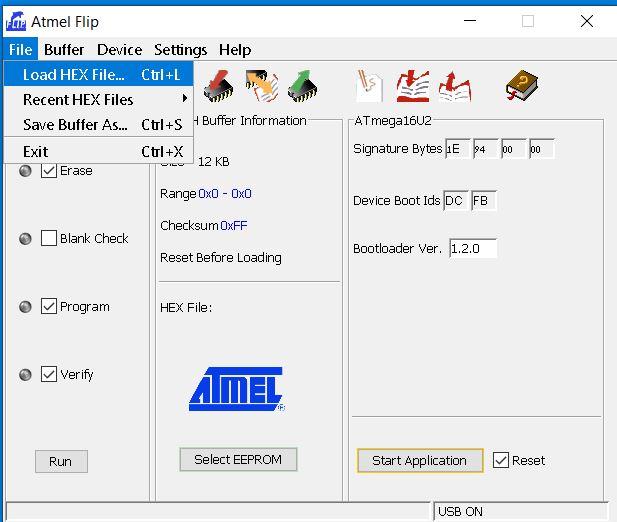Click the Program status indicator light
Image resolution: width=617 pixels, height=522 pixels.
[25, 306]
